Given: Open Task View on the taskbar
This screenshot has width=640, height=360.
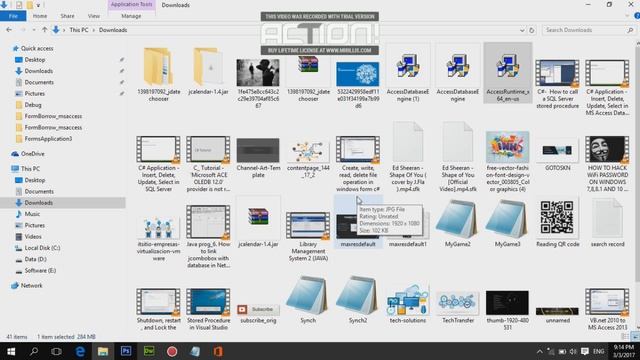Looking at the screenshot, I should click(57, 351).
